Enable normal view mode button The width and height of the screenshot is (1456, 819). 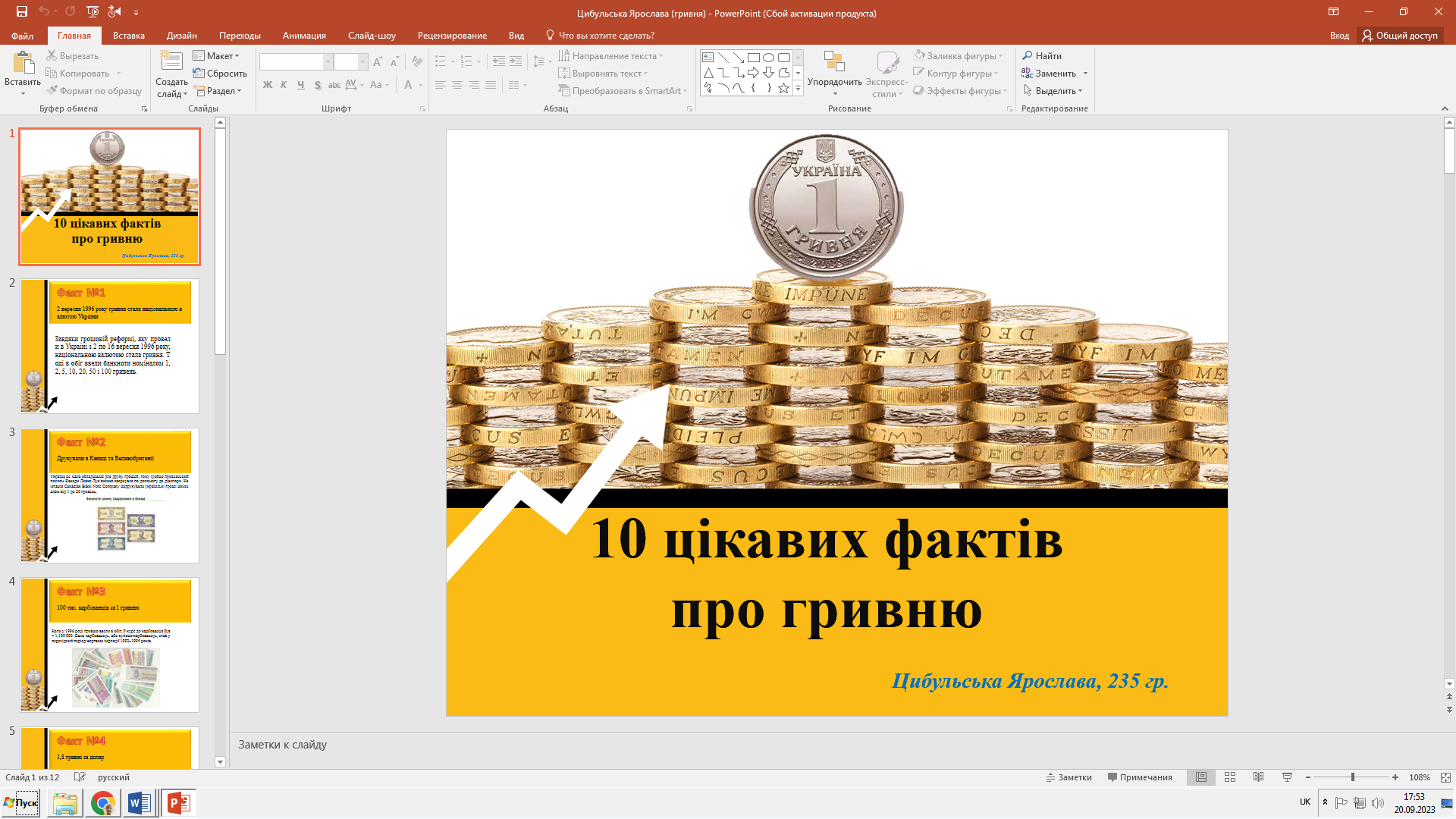1201,777
